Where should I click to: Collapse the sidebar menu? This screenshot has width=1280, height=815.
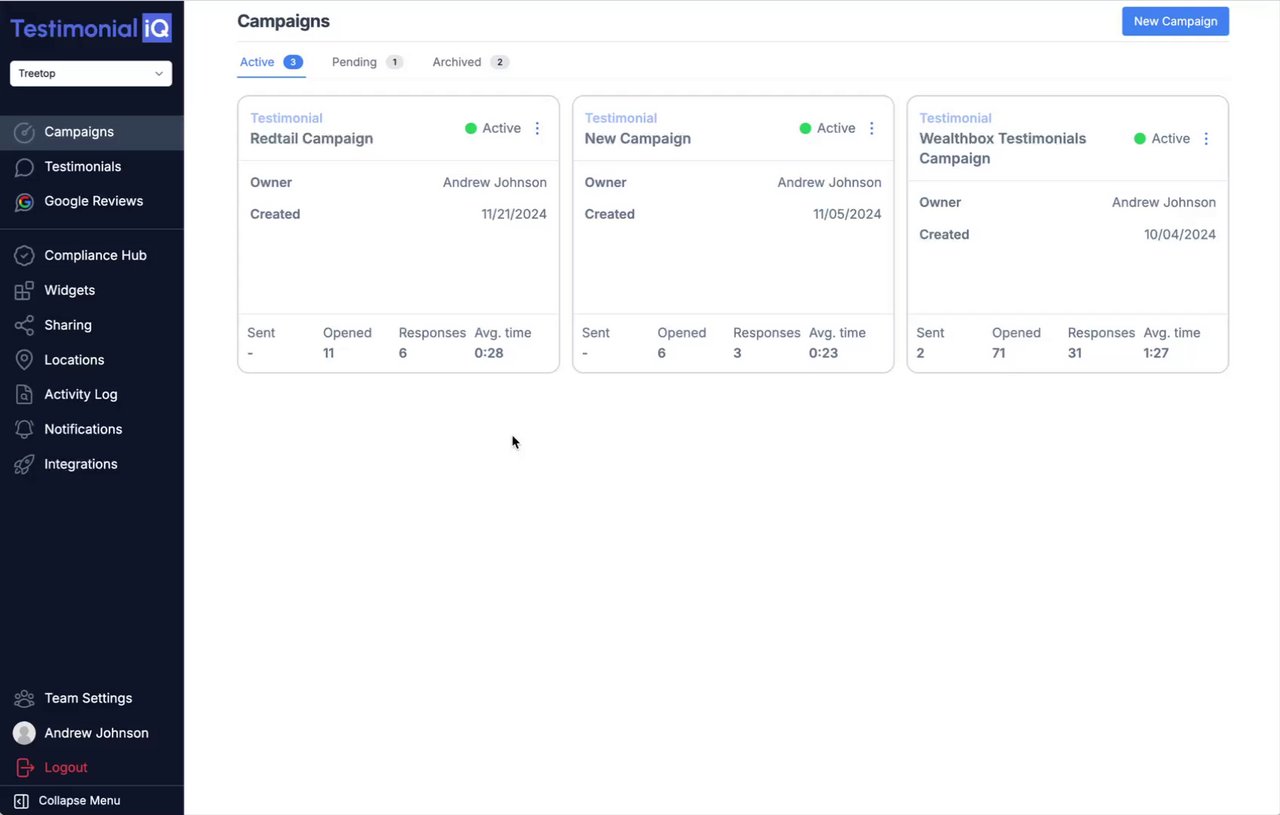68,801
